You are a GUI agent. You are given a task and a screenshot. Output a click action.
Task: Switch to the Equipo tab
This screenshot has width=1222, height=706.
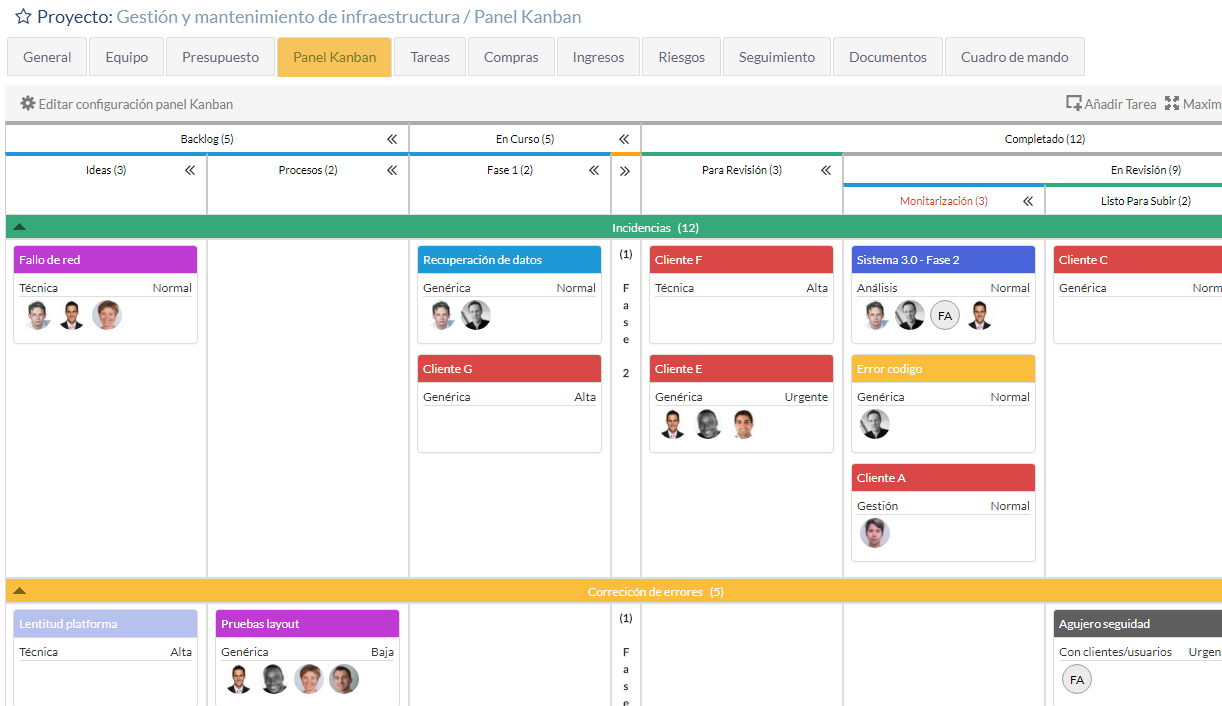[x=126, y=57]
